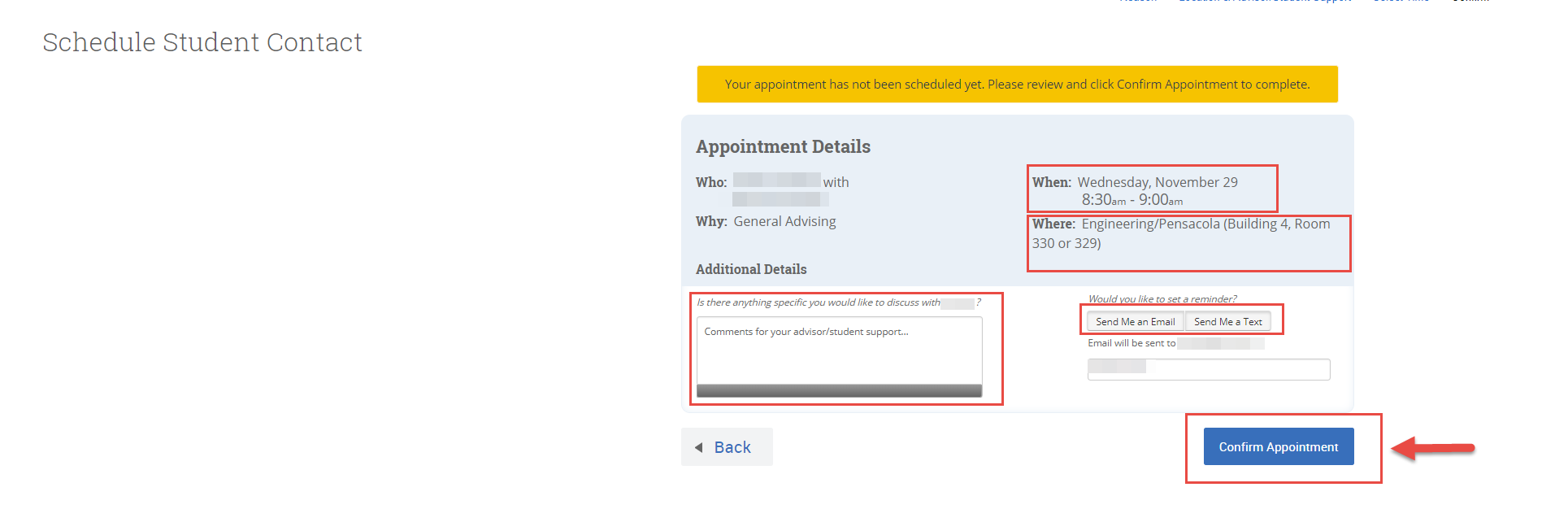Click the "Email will be sent to" label

pyautogui.click(x=1131, y=343)
